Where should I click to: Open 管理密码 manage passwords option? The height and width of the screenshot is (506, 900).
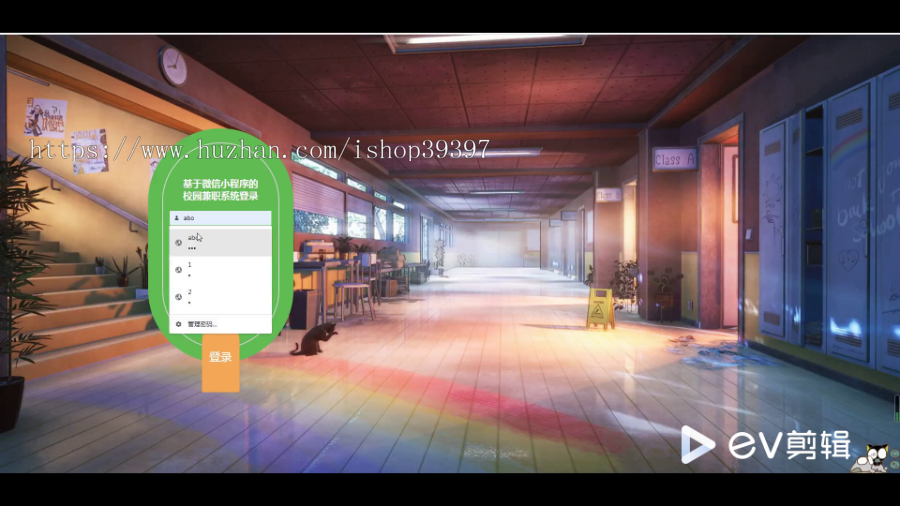220,324
